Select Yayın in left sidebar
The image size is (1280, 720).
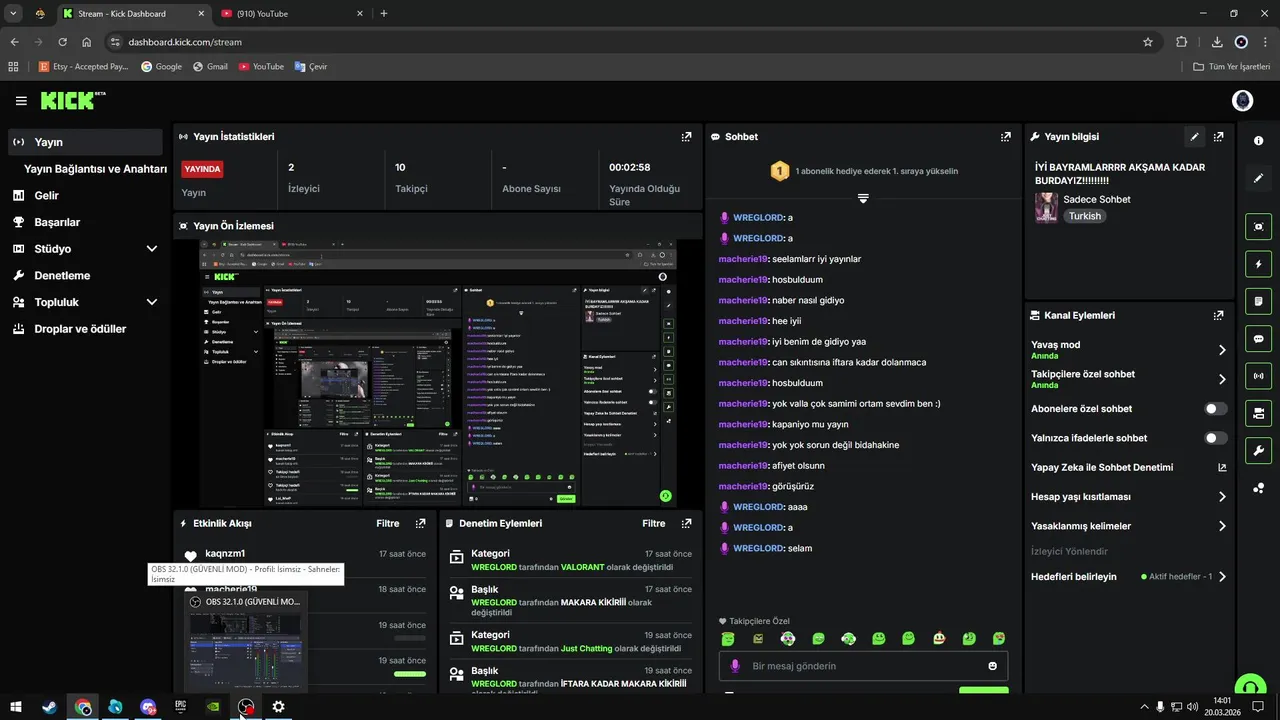pyautogui.click(x=85, y=142)
